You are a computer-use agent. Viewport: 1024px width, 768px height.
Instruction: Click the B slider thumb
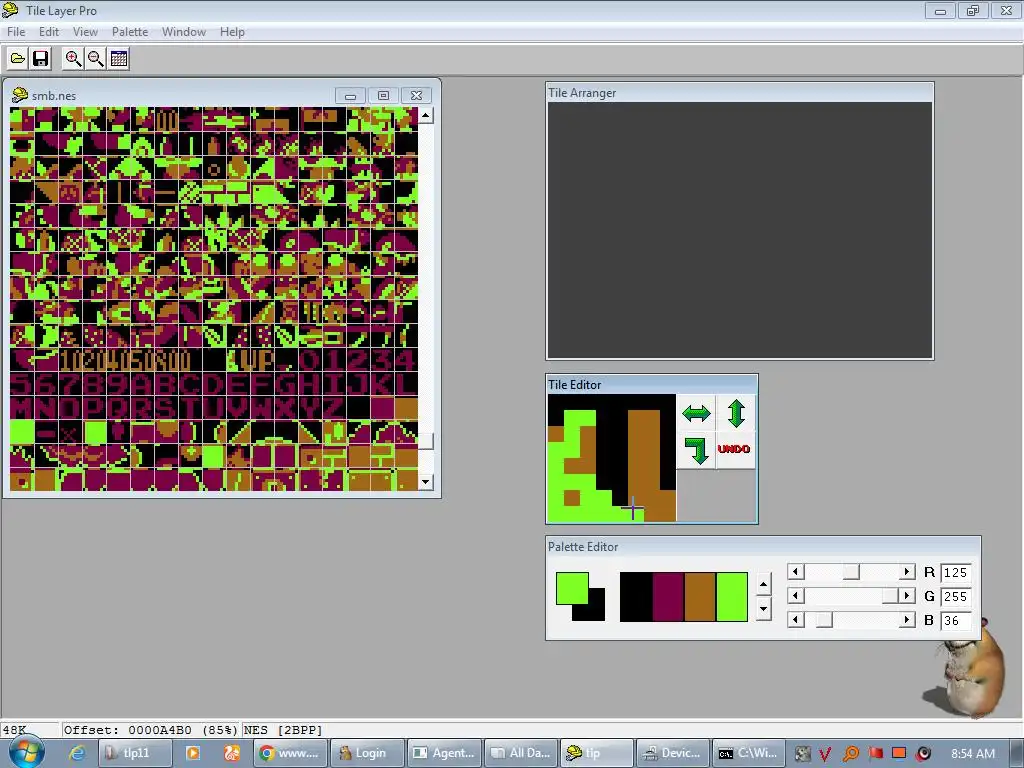point(824,620)
